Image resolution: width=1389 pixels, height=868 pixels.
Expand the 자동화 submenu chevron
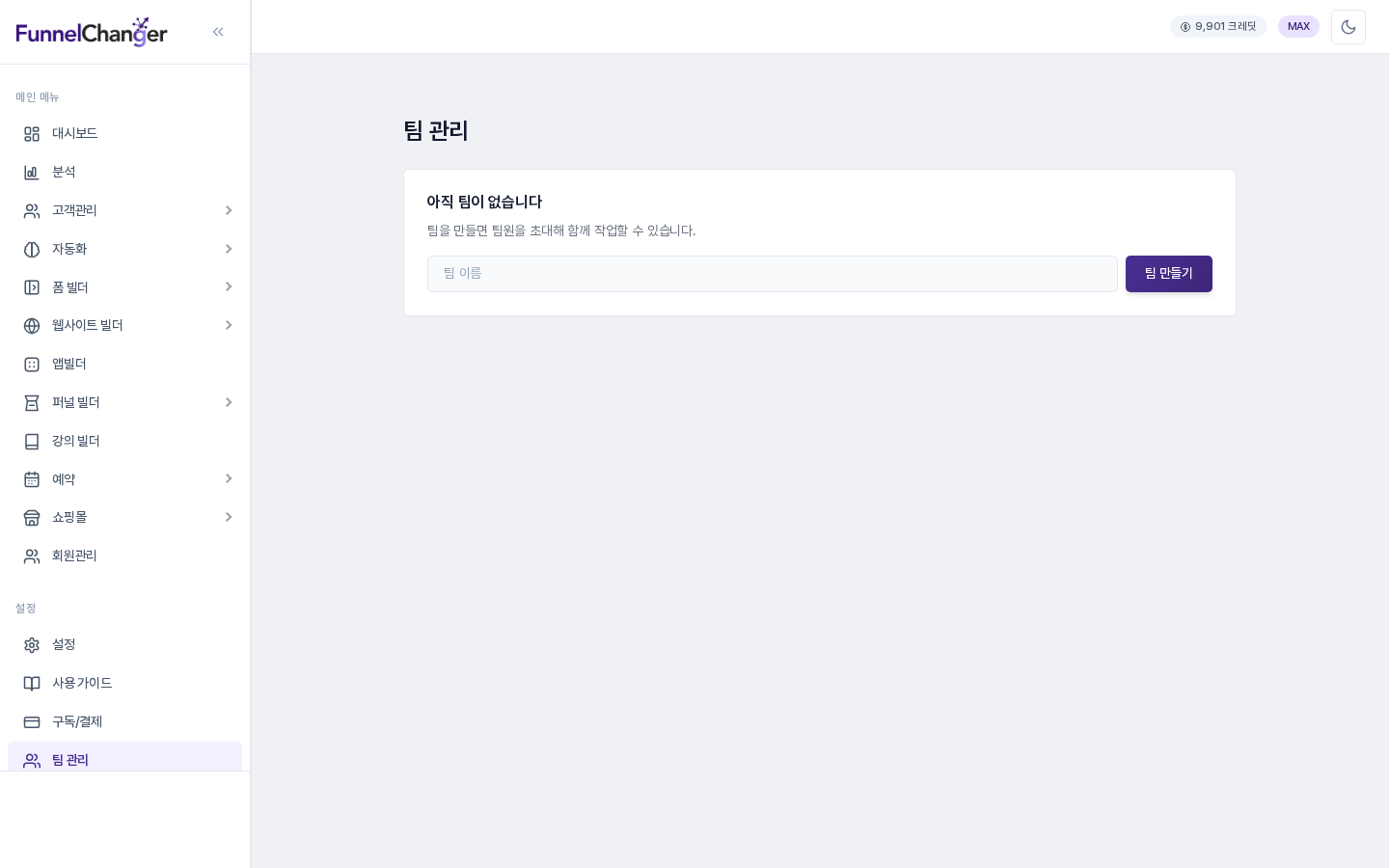(229, 249)
